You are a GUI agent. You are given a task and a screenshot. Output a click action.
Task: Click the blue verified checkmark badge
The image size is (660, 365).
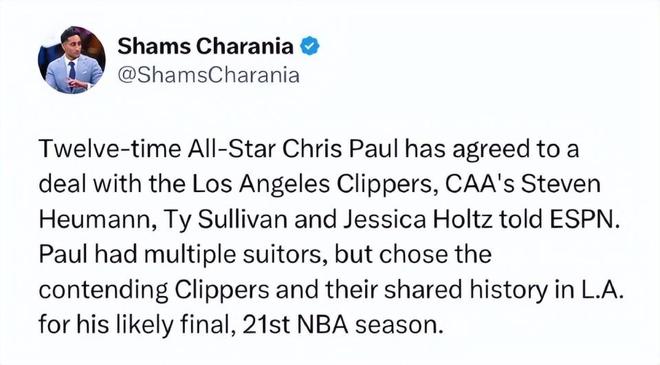click(309, 46)
